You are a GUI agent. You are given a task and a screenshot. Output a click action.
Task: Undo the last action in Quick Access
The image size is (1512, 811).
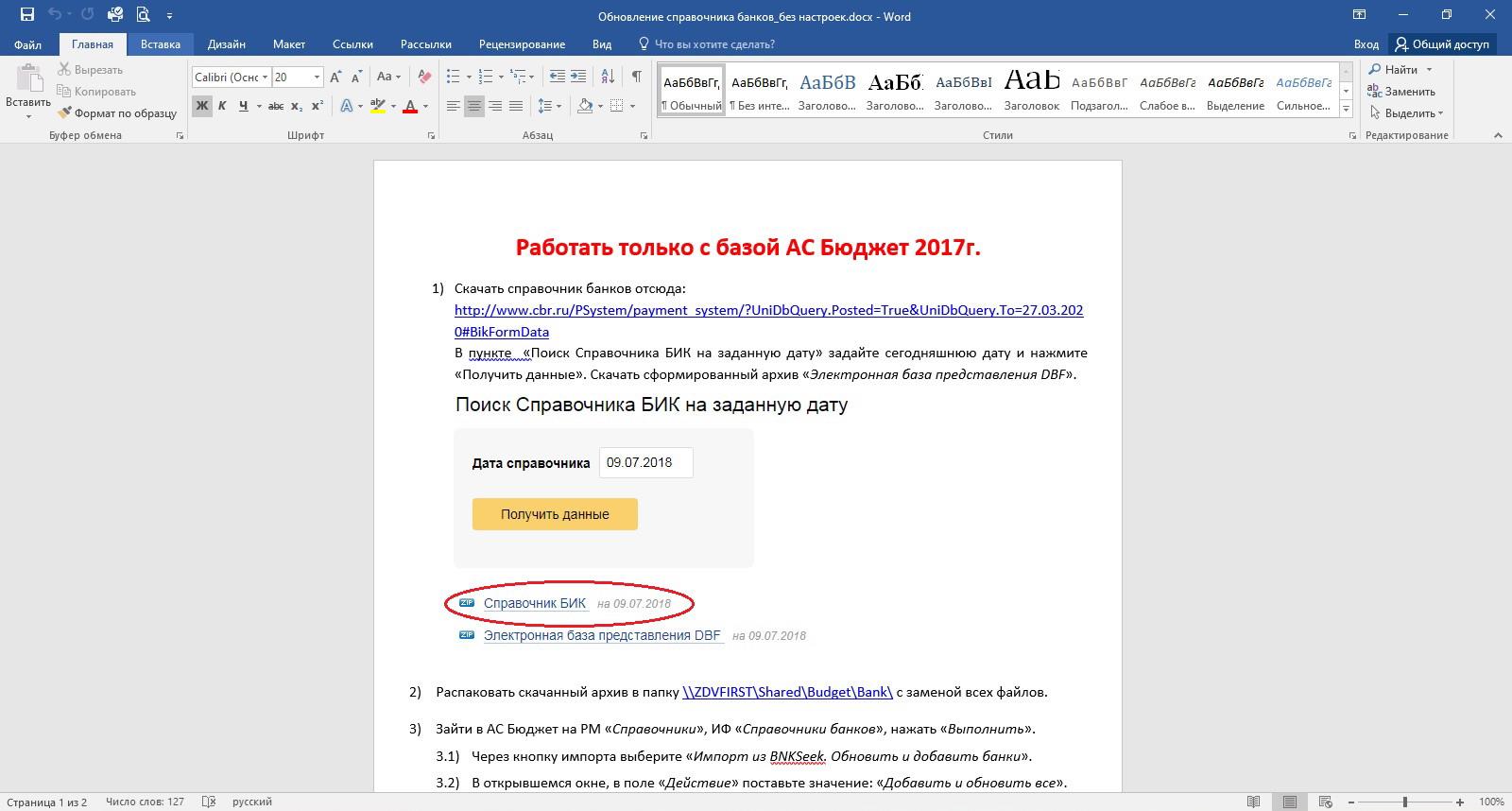55,15
